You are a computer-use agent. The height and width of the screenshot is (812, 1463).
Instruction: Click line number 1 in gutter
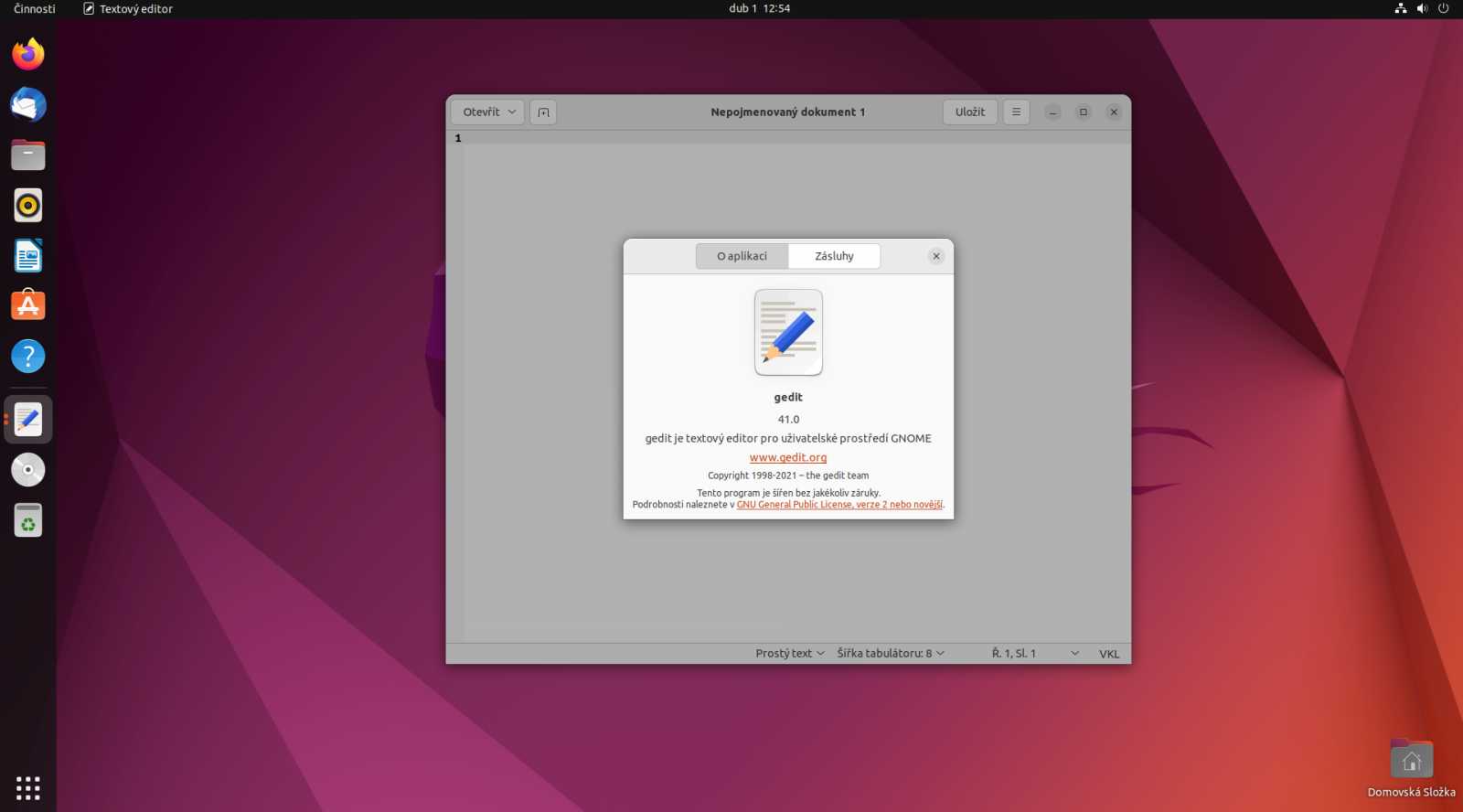458,138
